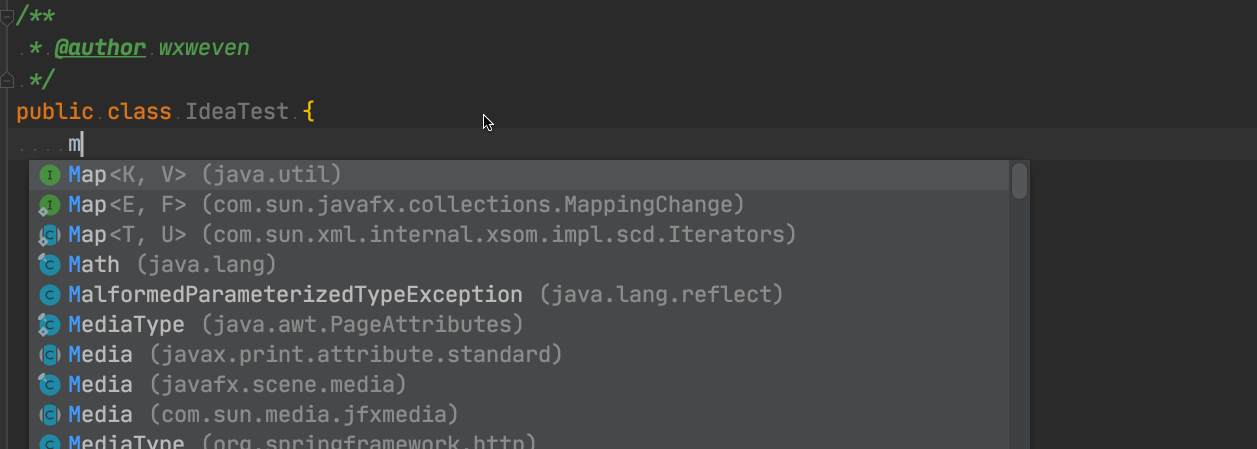Click the icon beside Media com.sun.media.jfxmedia

49,414
